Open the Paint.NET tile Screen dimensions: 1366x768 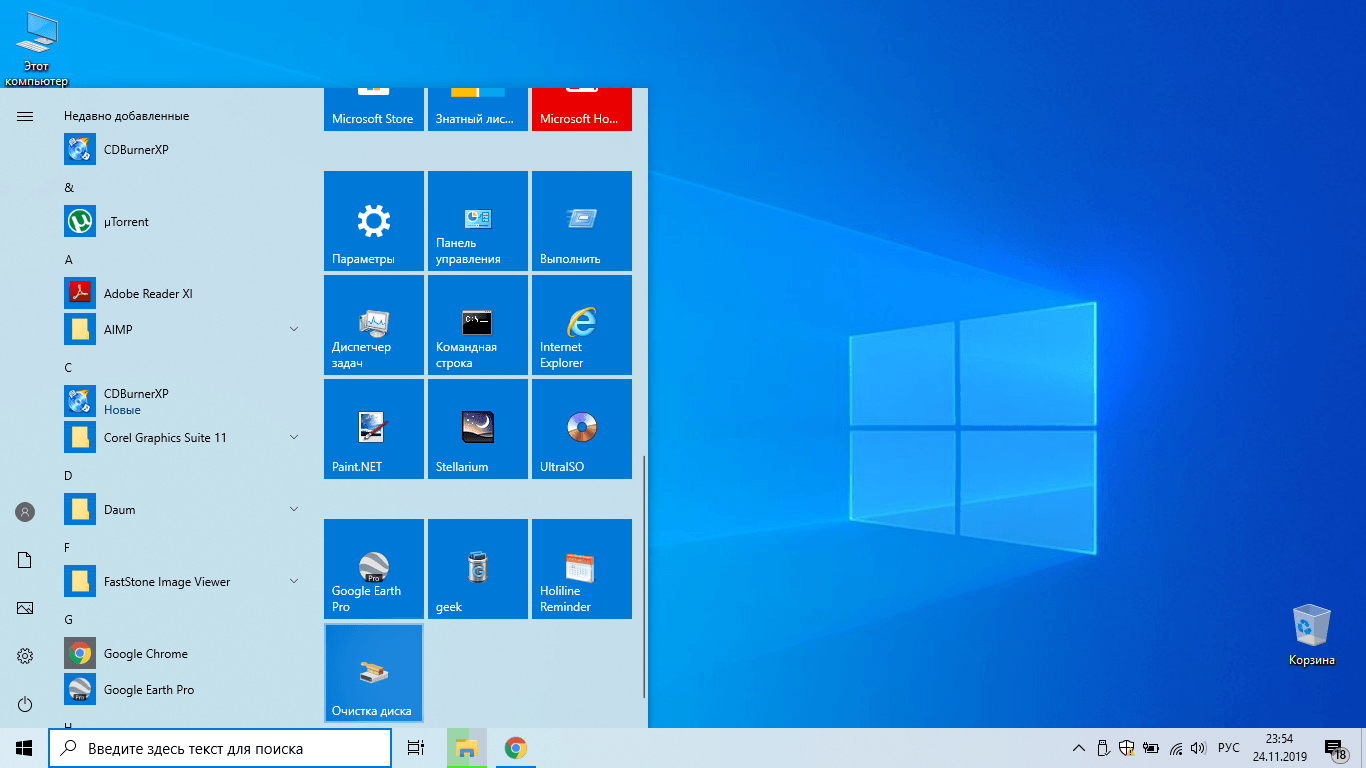[x=373, y=429]
